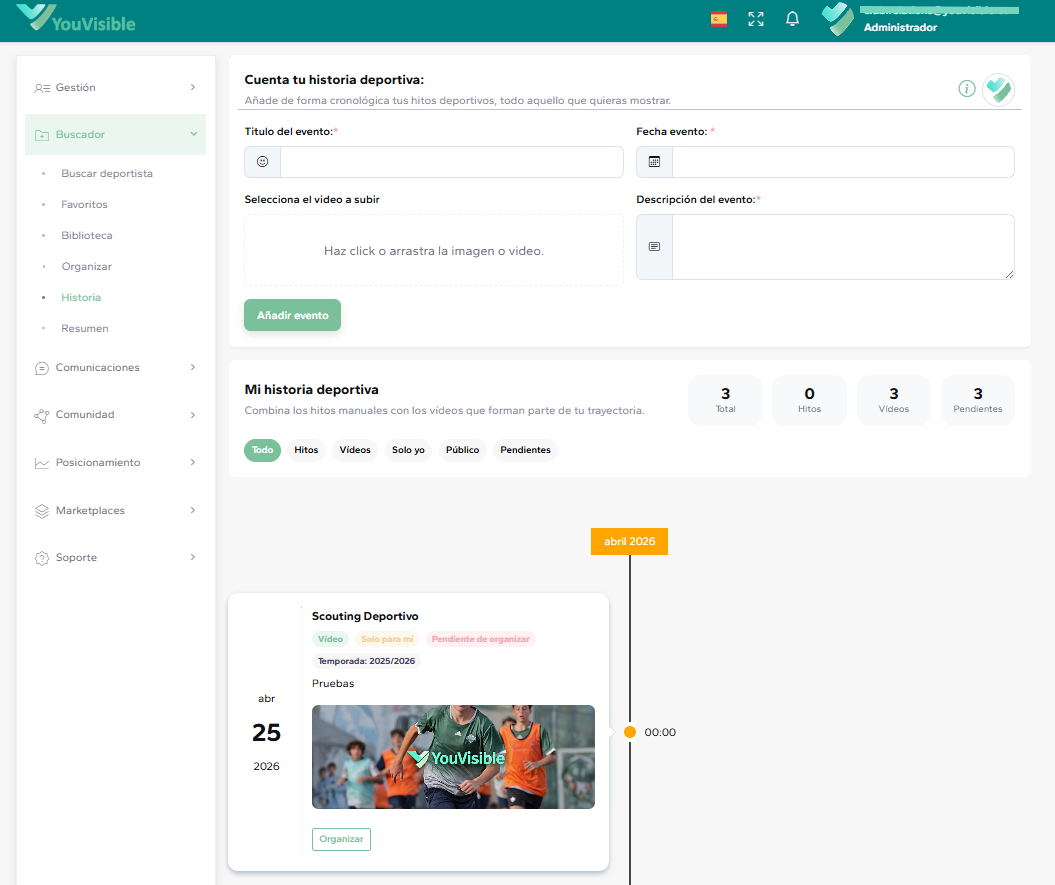Open the Spanish flag language selector
The image size is (1055, 885).
719,19
